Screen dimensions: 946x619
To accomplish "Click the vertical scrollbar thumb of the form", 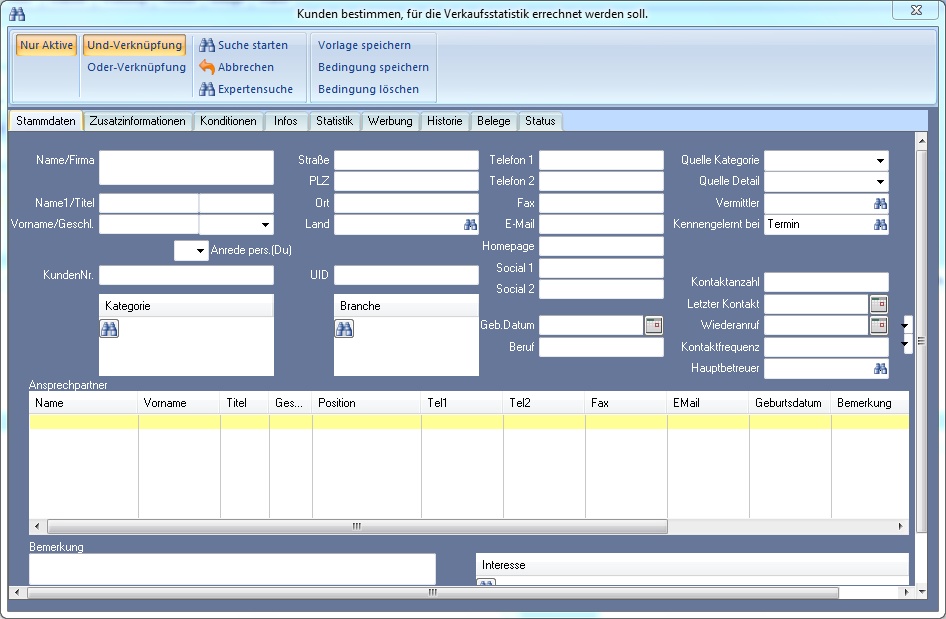I will (x=921, y=341).
